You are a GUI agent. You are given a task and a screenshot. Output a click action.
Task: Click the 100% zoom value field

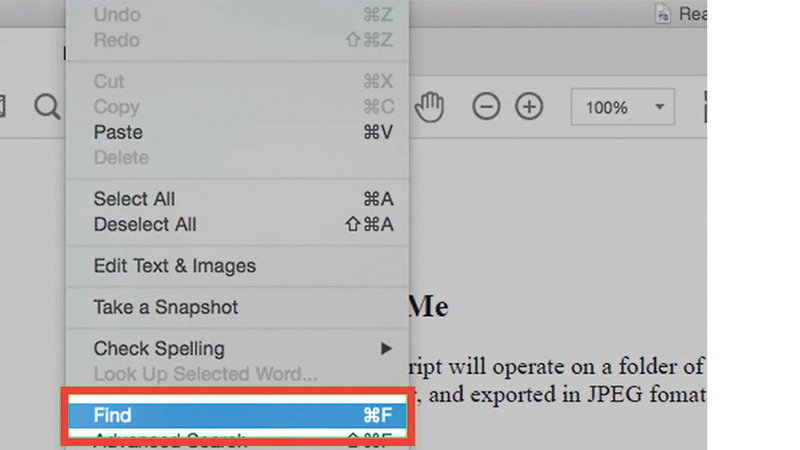607,107
